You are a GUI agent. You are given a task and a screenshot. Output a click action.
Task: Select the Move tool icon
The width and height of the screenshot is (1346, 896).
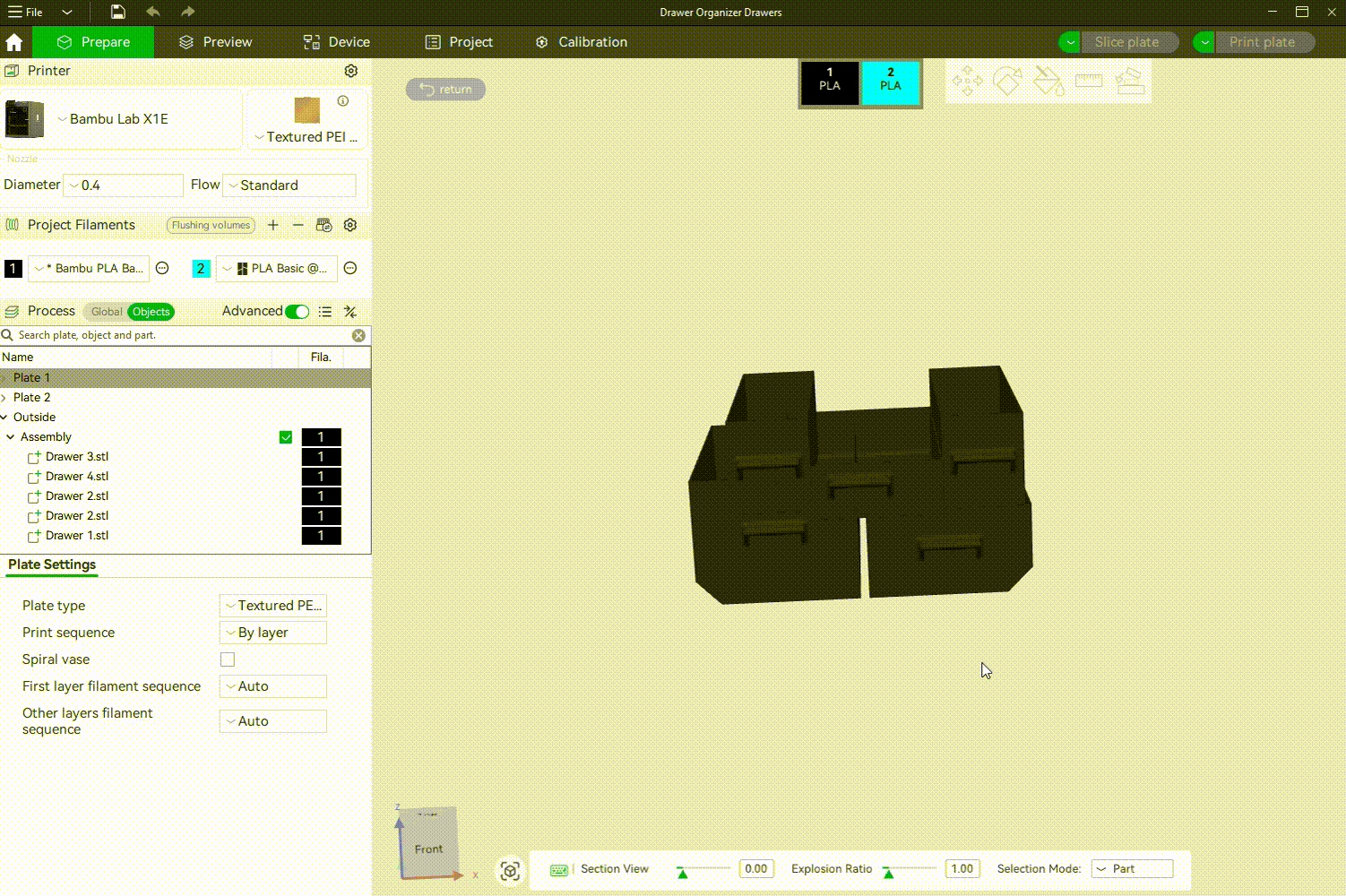pos(967,82)
